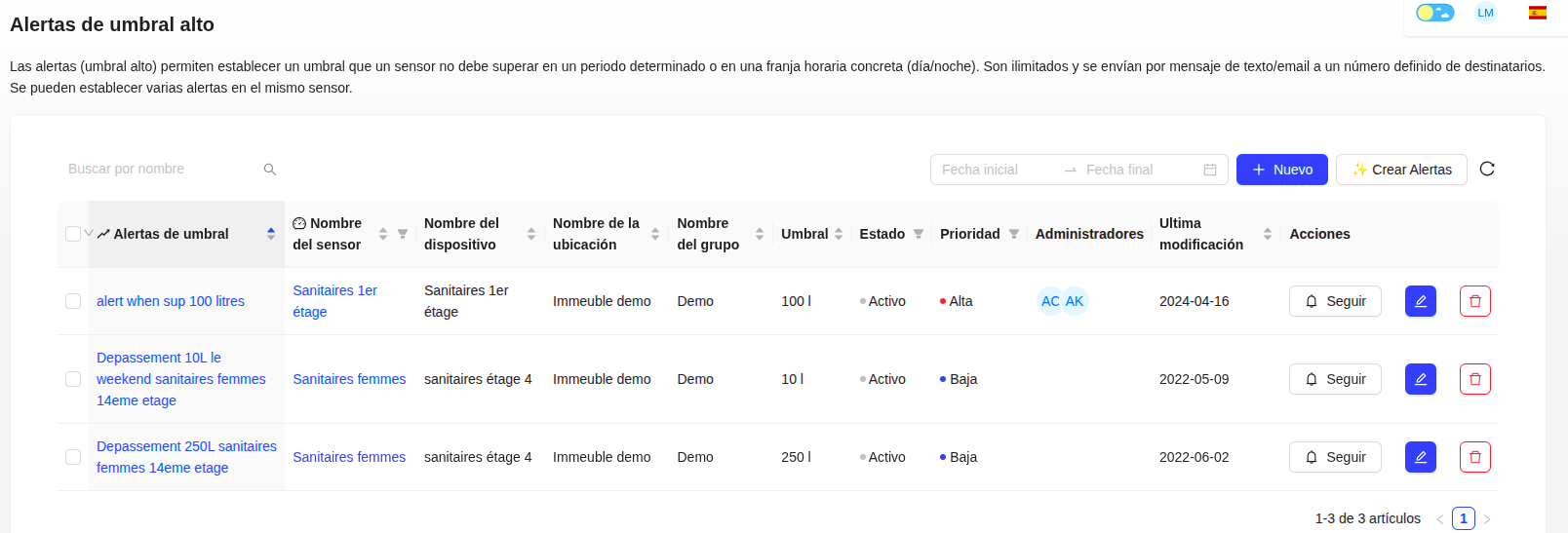Click the '250 l' threshold value
Viewport: 1568px width, 533px height.
pyautogui.click(x=796, y=457)
